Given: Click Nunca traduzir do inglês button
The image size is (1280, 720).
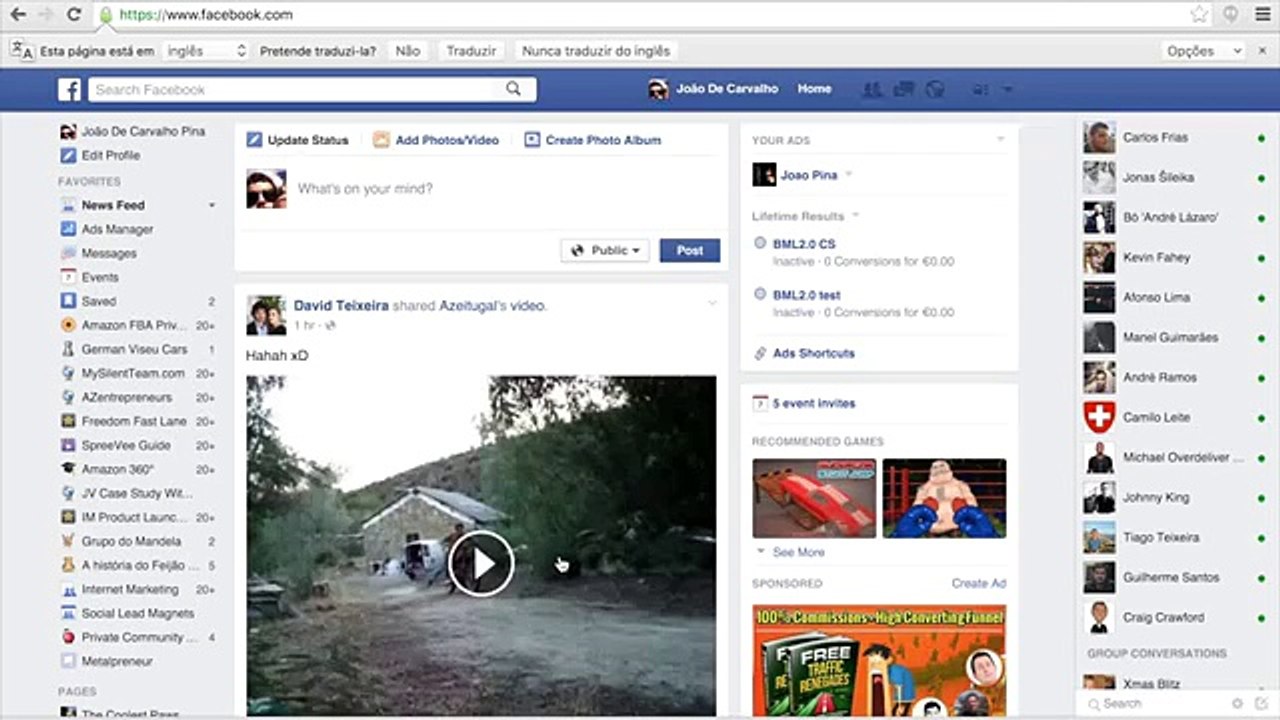Looking at the screenshot, I should click(596, 51).
